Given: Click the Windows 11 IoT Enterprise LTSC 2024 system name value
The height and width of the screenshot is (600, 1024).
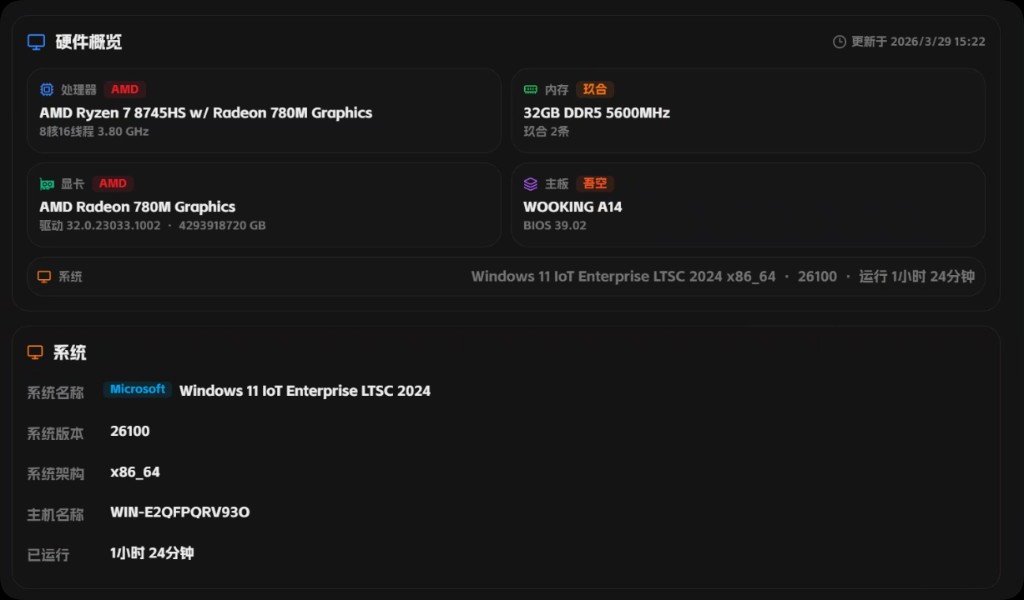Looking at the screenshot, I should [305, 391].
